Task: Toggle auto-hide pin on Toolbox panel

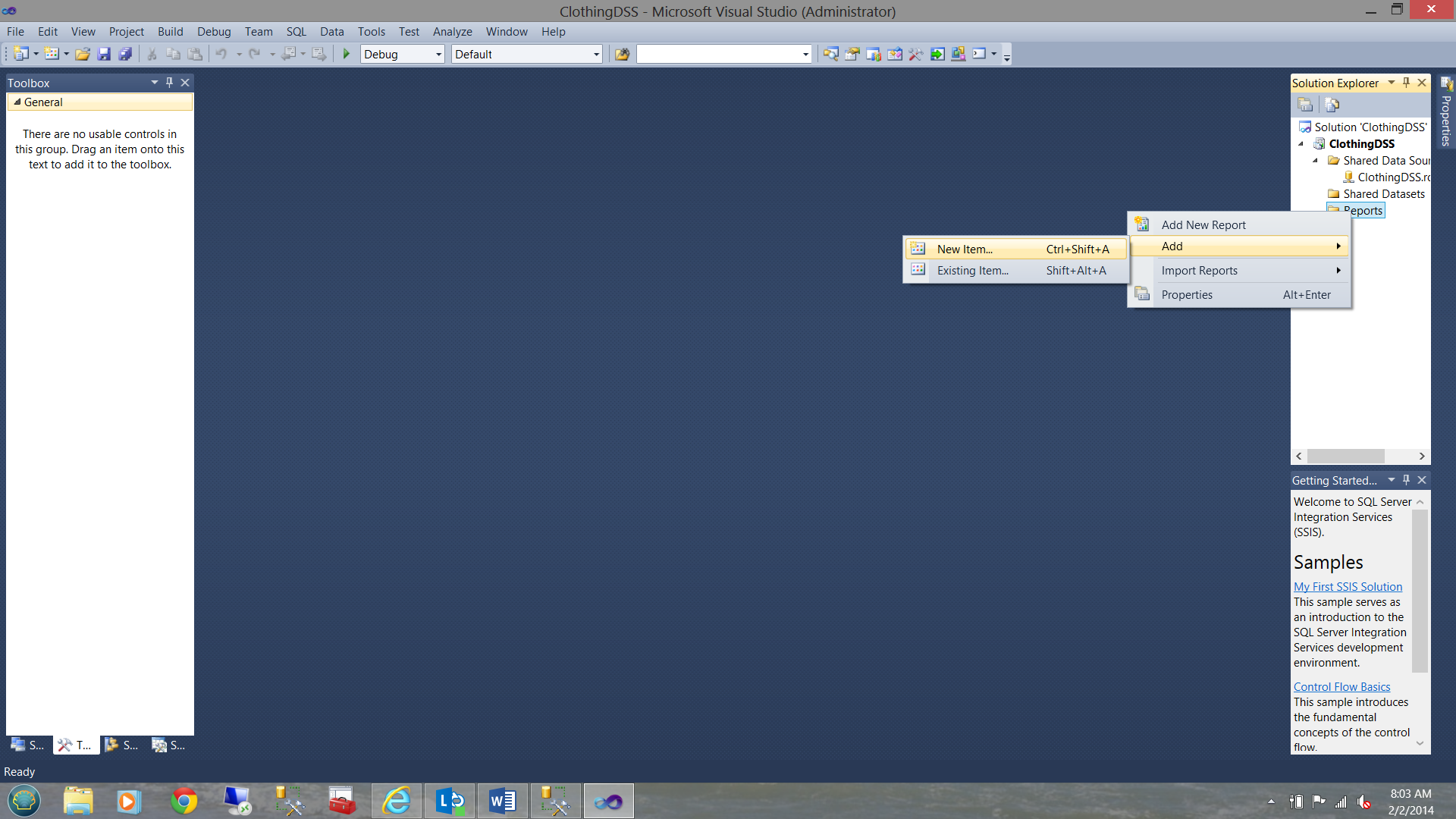Action: 169,83
